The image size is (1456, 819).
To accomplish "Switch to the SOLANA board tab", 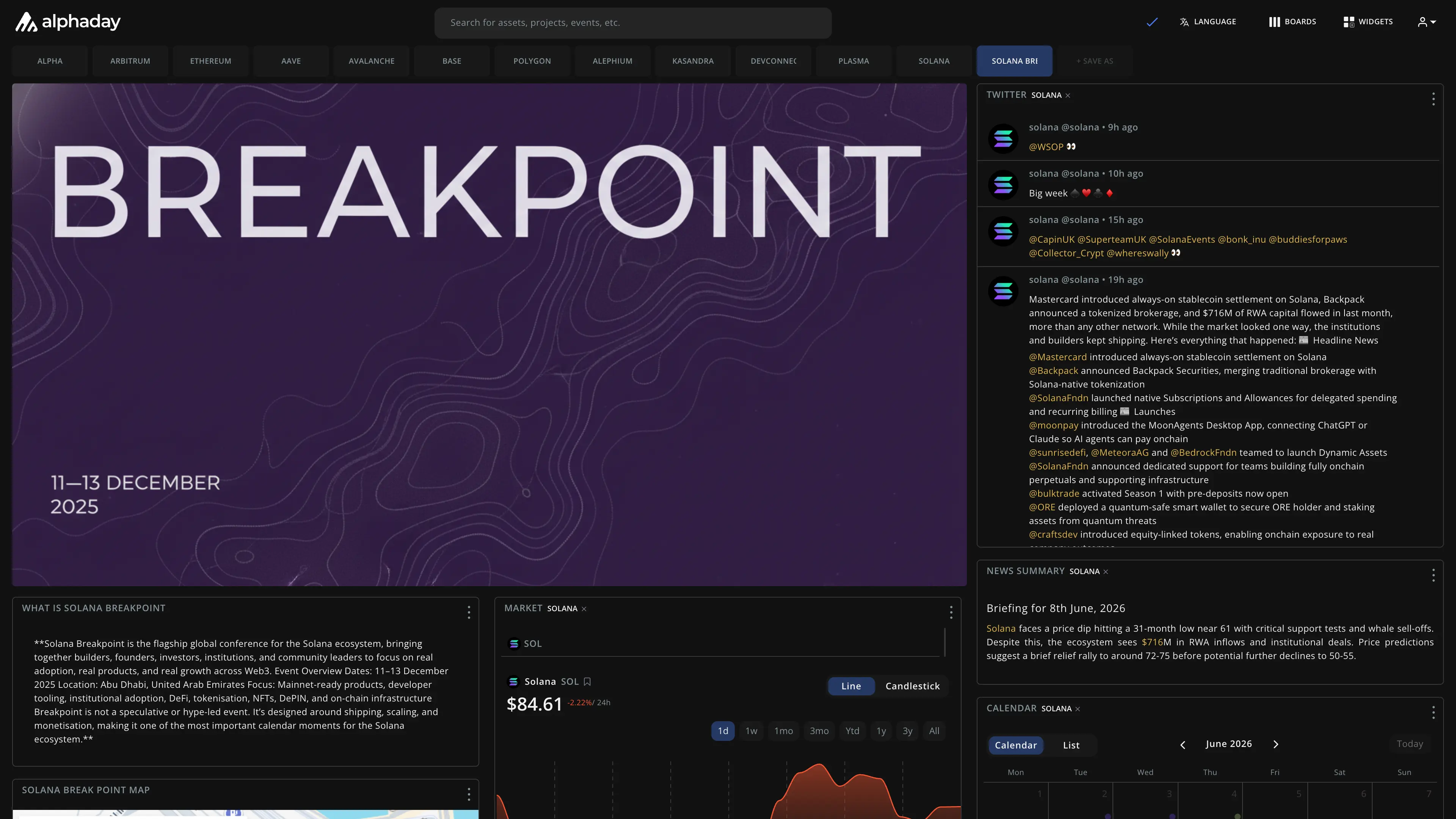I will coord(934,61).
